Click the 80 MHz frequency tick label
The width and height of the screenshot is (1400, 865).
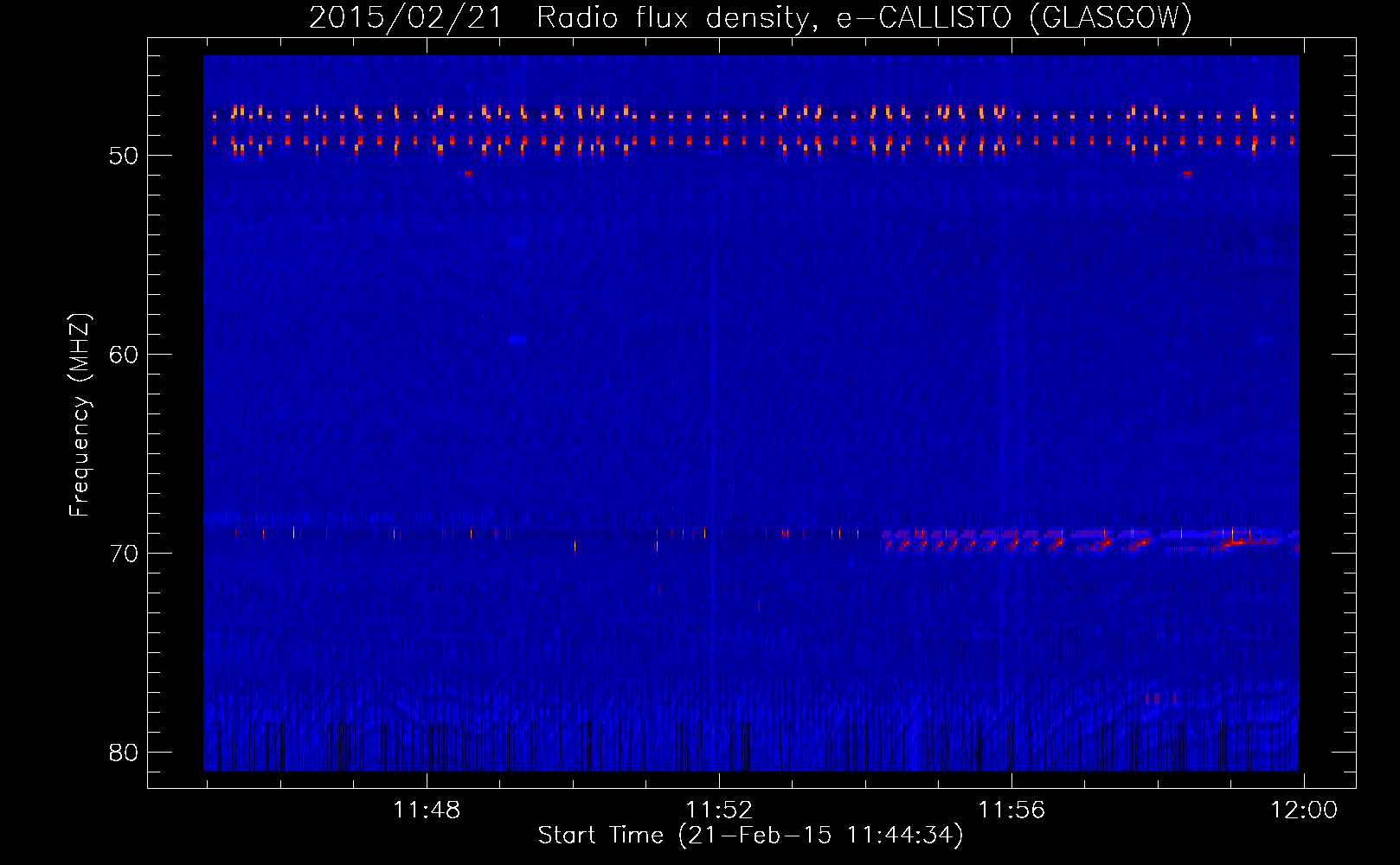tap(124, 753)
